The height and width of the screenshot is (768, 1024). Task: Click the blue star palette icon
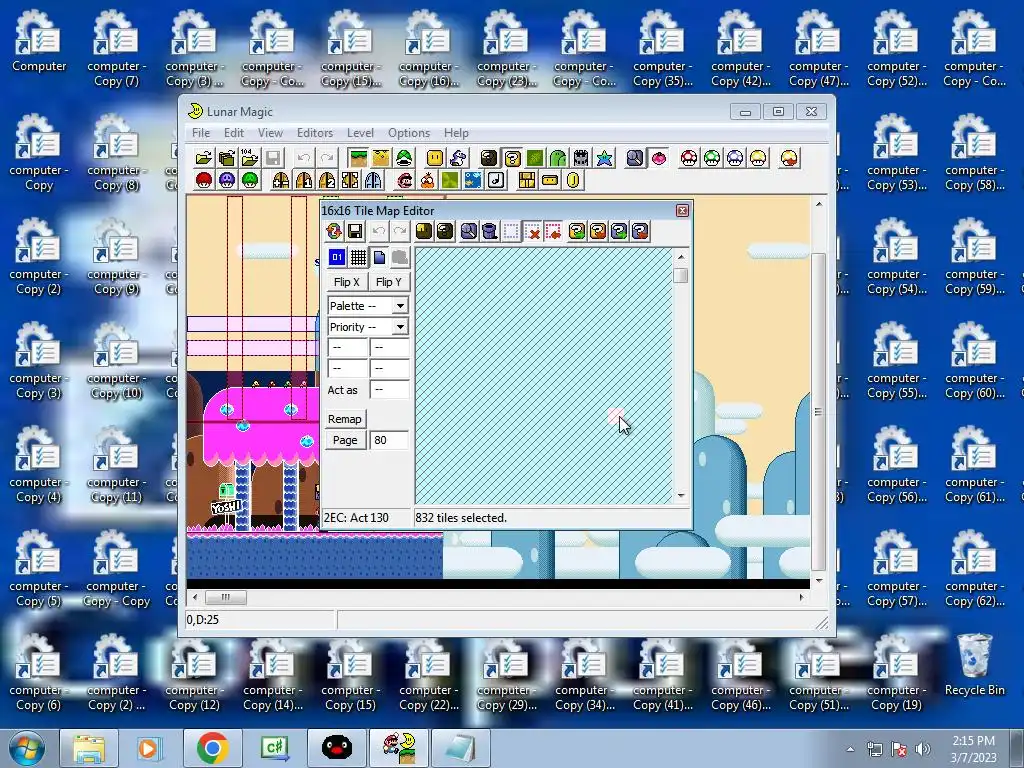tap(605, 158)
